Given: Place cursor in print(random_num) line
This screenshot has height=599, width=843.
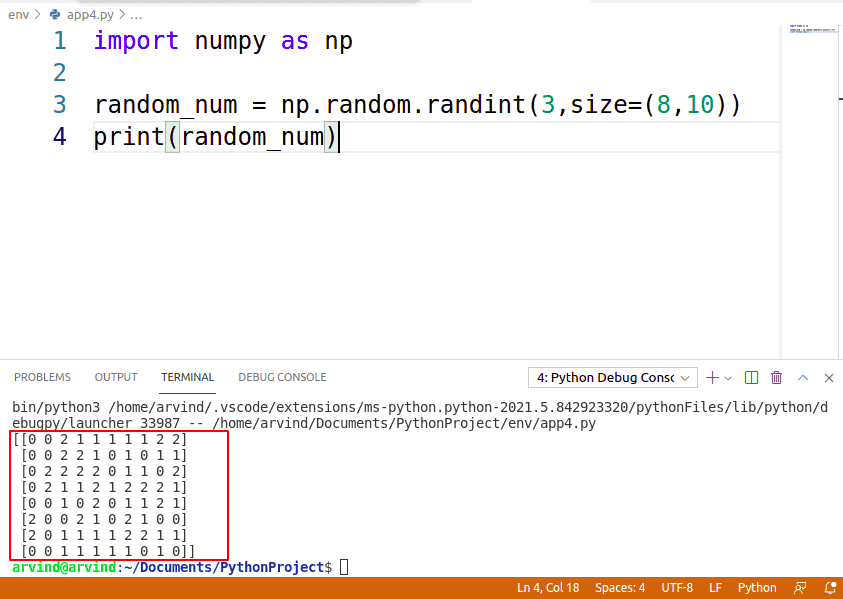Looking at the screenshot, I should 436,137.
